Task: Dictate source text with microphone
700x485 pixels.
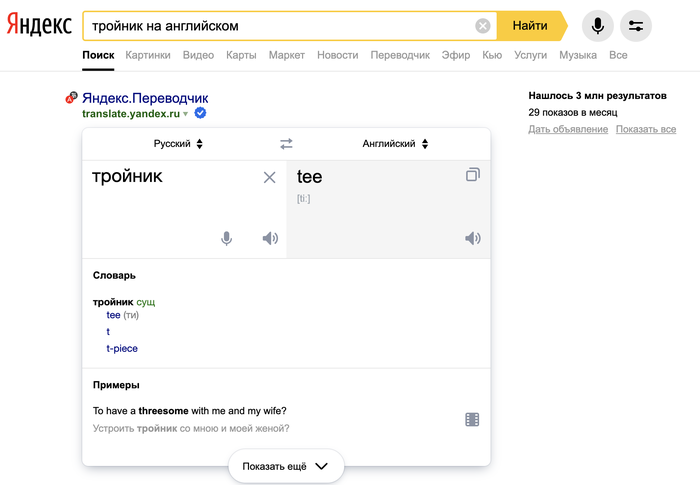Action: tap(227, 238)
